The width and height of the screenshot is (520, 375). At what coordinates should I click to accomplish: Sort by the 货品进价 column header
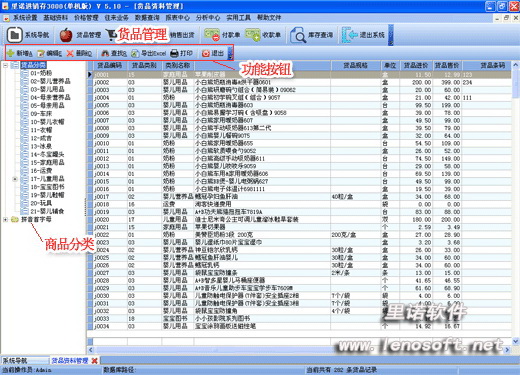416,65
